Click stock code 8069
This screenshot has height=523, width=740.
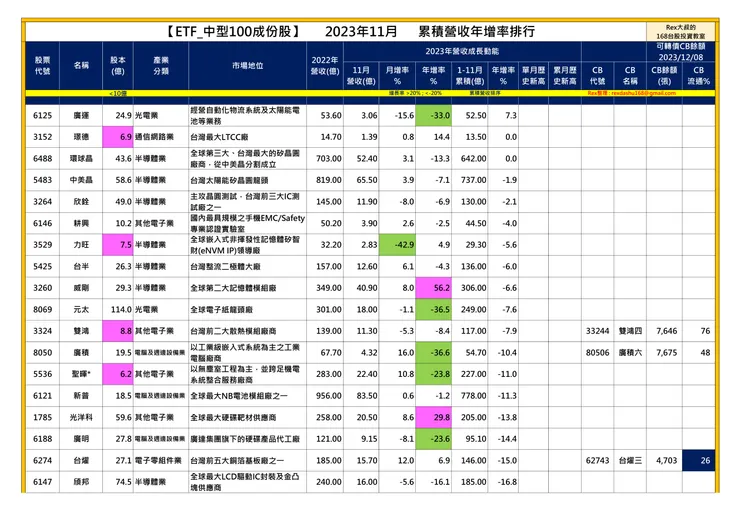42,310
